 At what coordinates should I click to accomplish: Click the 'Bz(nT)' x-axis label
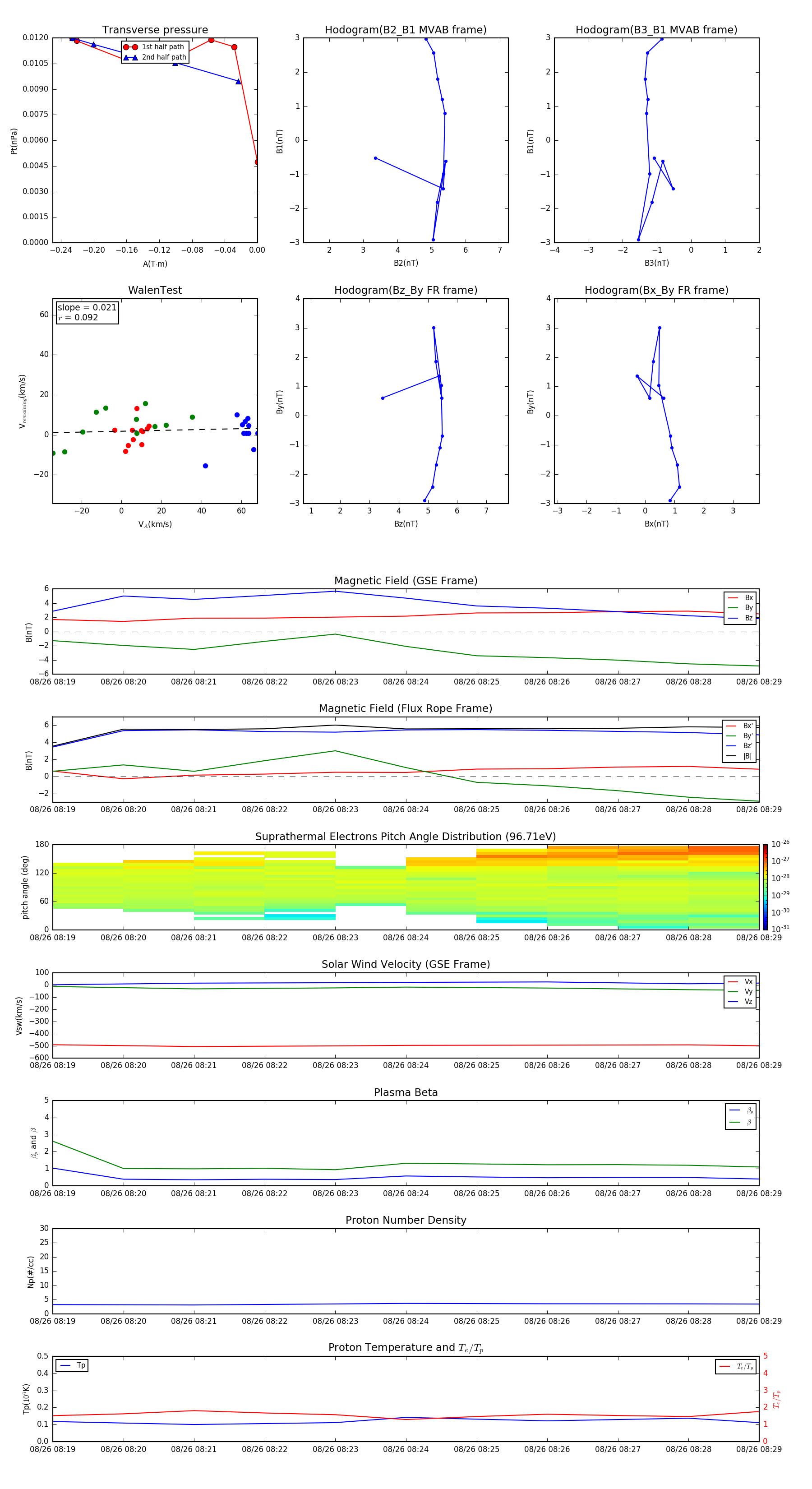pos(406,524)
